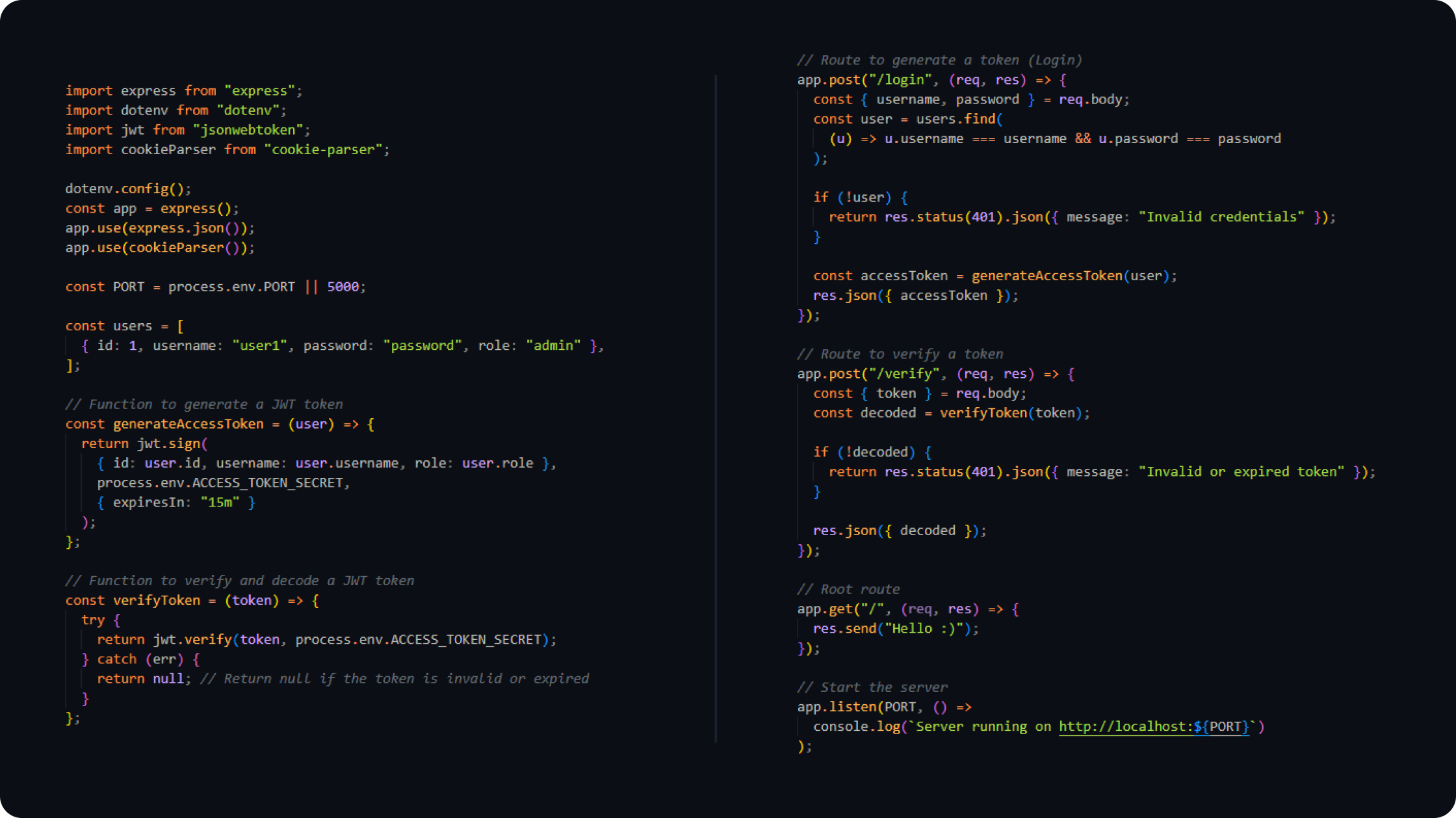Click the comment 'Function to verify and decode a JWT token'

(240, 580)
